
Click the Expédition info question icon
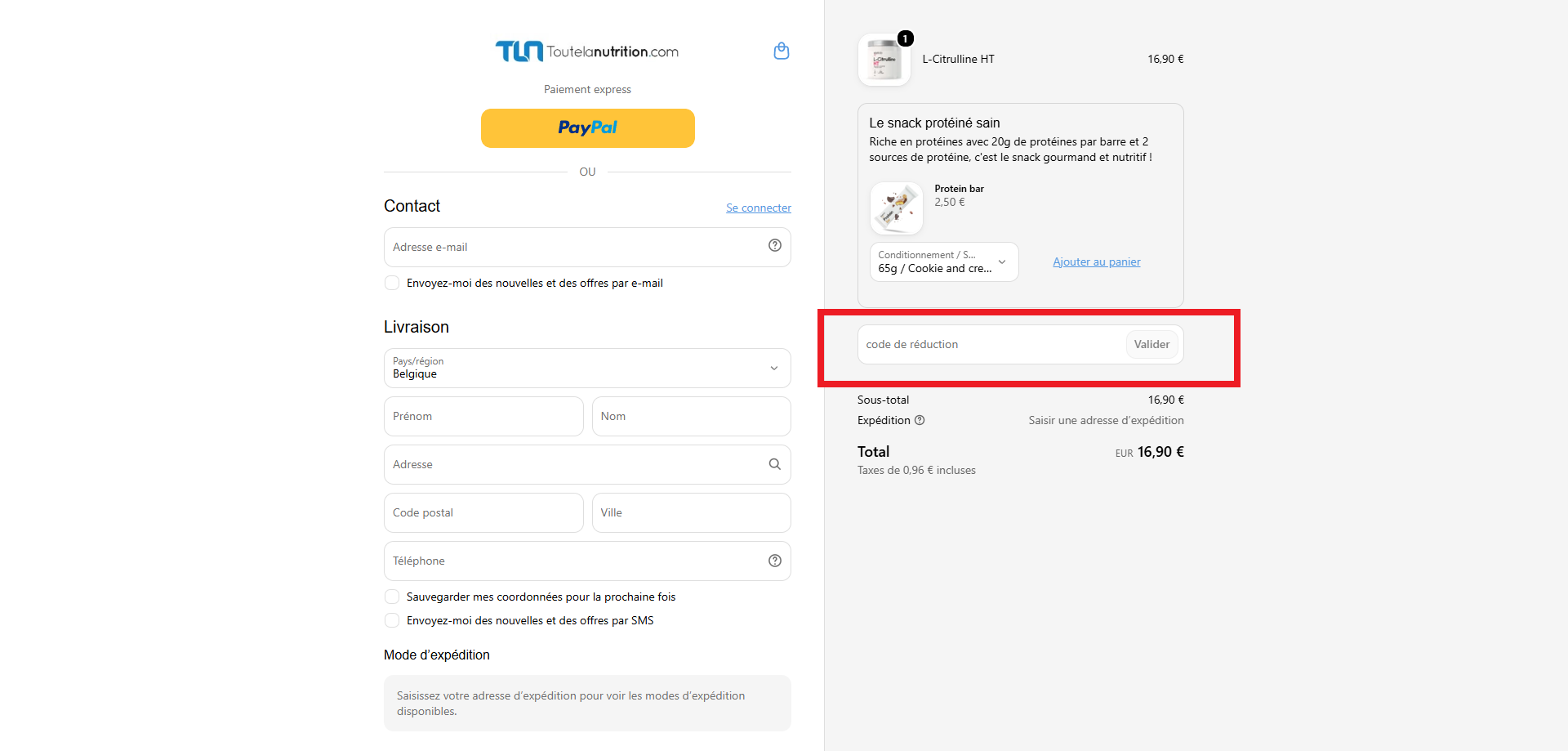tap(920, 420)
